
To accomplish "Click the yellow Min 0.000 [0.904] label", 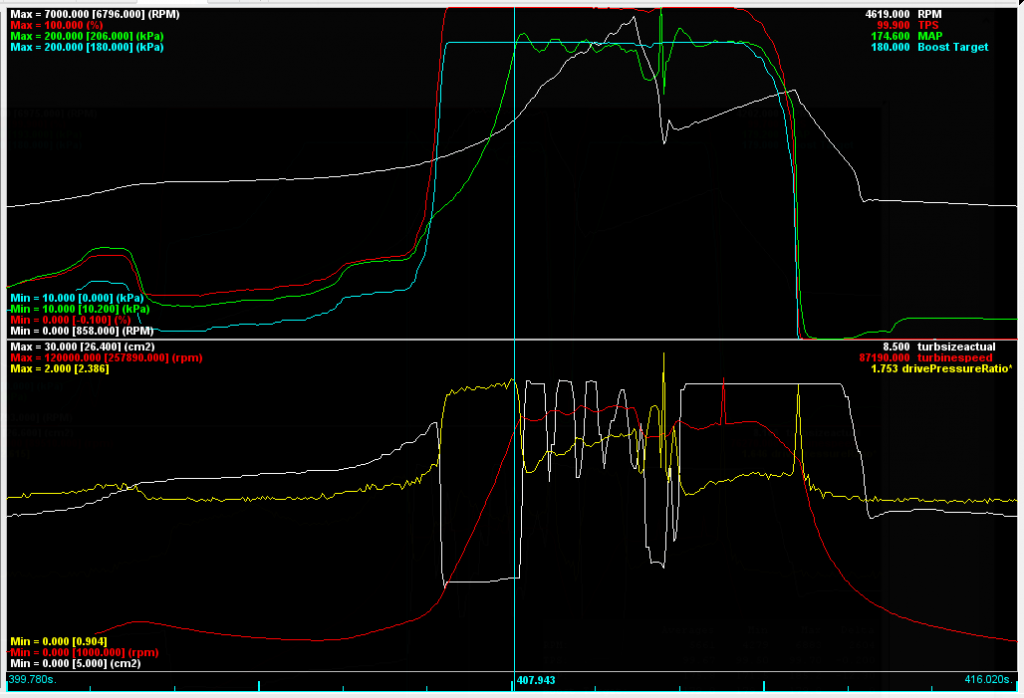I will click(x=59, y=641).
